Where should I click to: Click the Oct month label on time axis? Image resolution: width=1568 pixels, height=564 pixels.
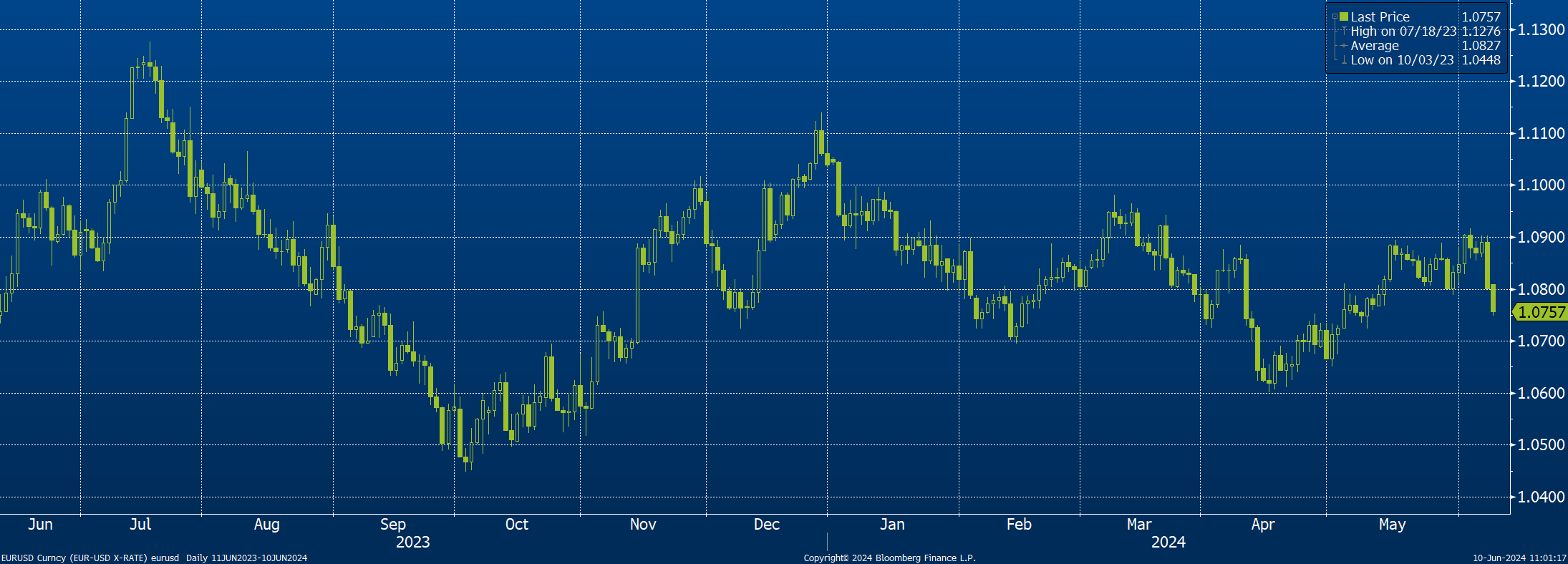point(516,524)
